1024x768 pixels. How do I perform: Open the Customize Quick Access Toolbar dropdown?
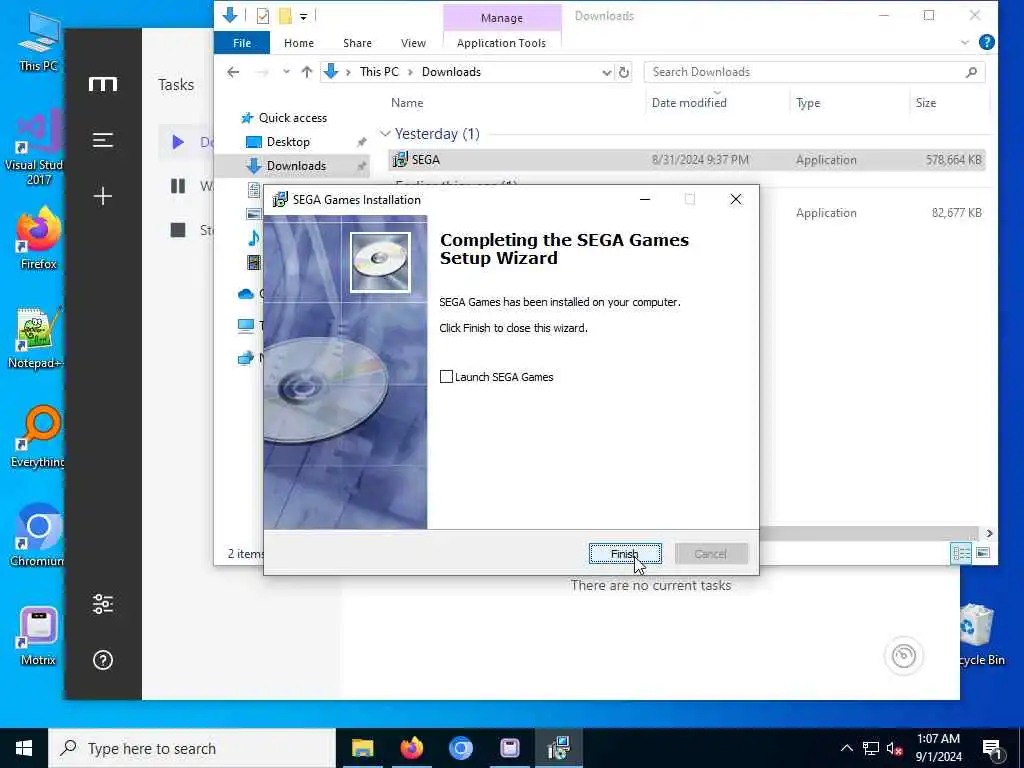[304, 16]
